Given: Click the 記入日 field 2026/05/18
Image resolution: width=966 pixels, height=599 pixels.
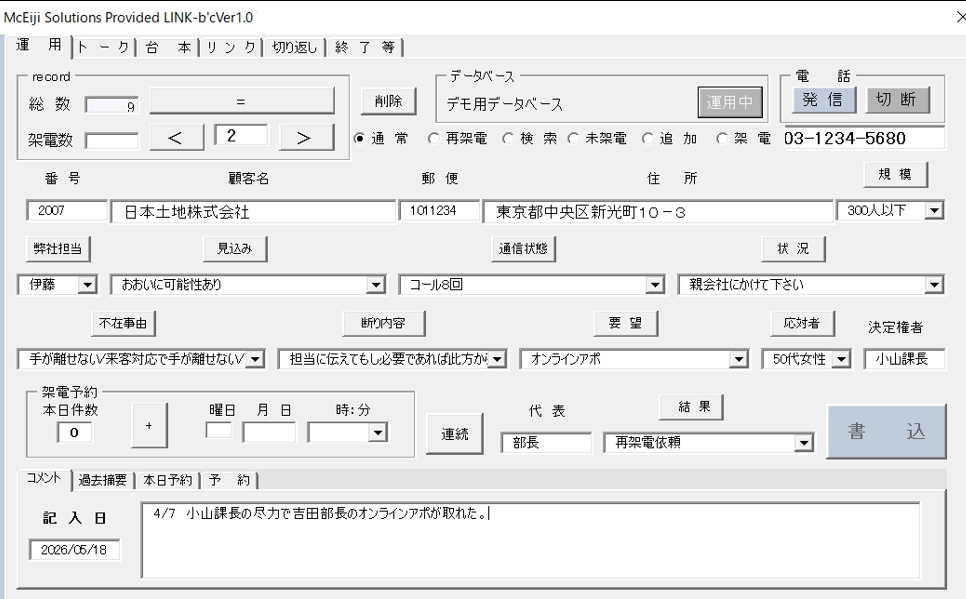Looking at the screenshot, I should point(75,550).
